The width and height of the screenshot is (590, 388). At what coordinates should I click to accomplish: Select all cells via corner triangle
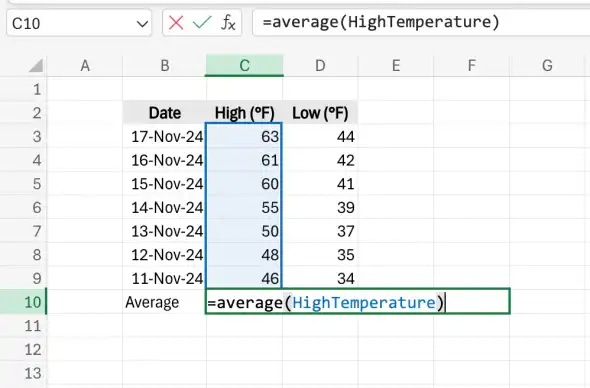point(36,65)
